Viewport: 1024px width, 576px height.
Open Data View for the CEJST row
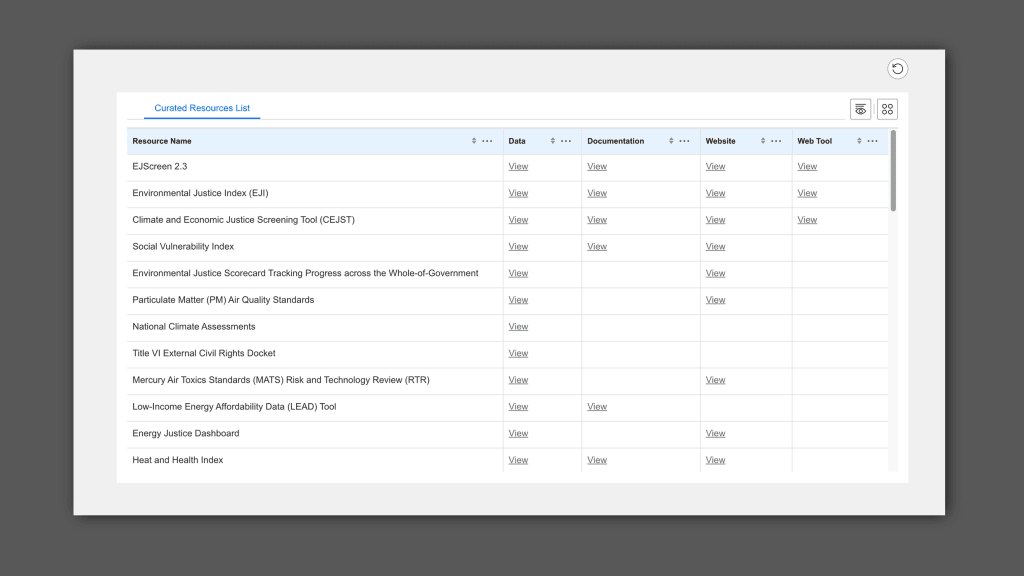518,220
